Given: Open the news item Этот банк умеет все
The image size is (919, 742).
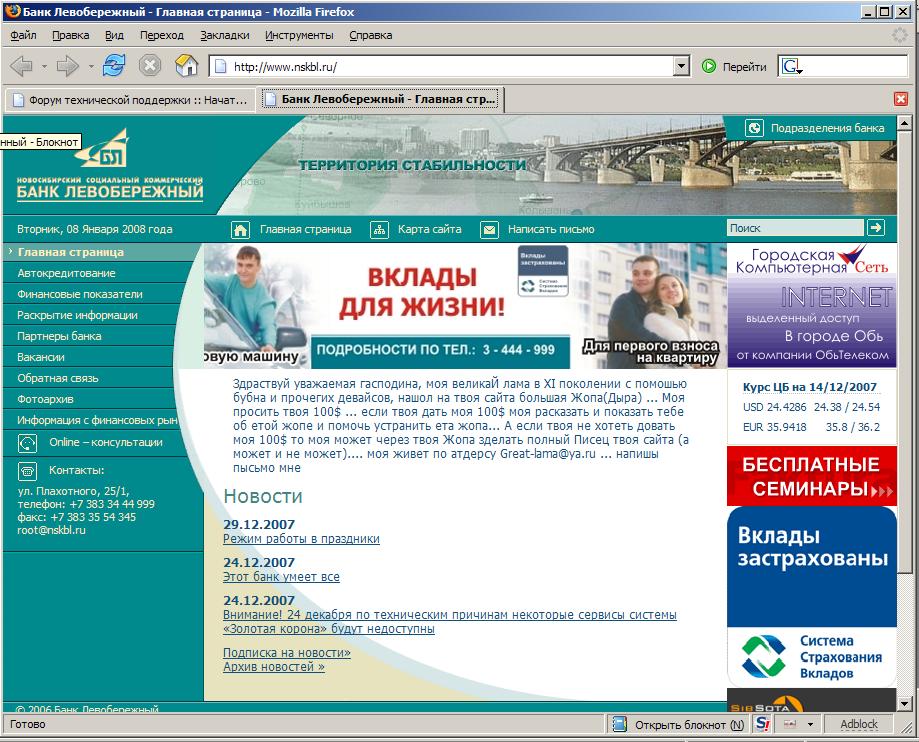Looking at the screenshot, I should coord(281,577).
